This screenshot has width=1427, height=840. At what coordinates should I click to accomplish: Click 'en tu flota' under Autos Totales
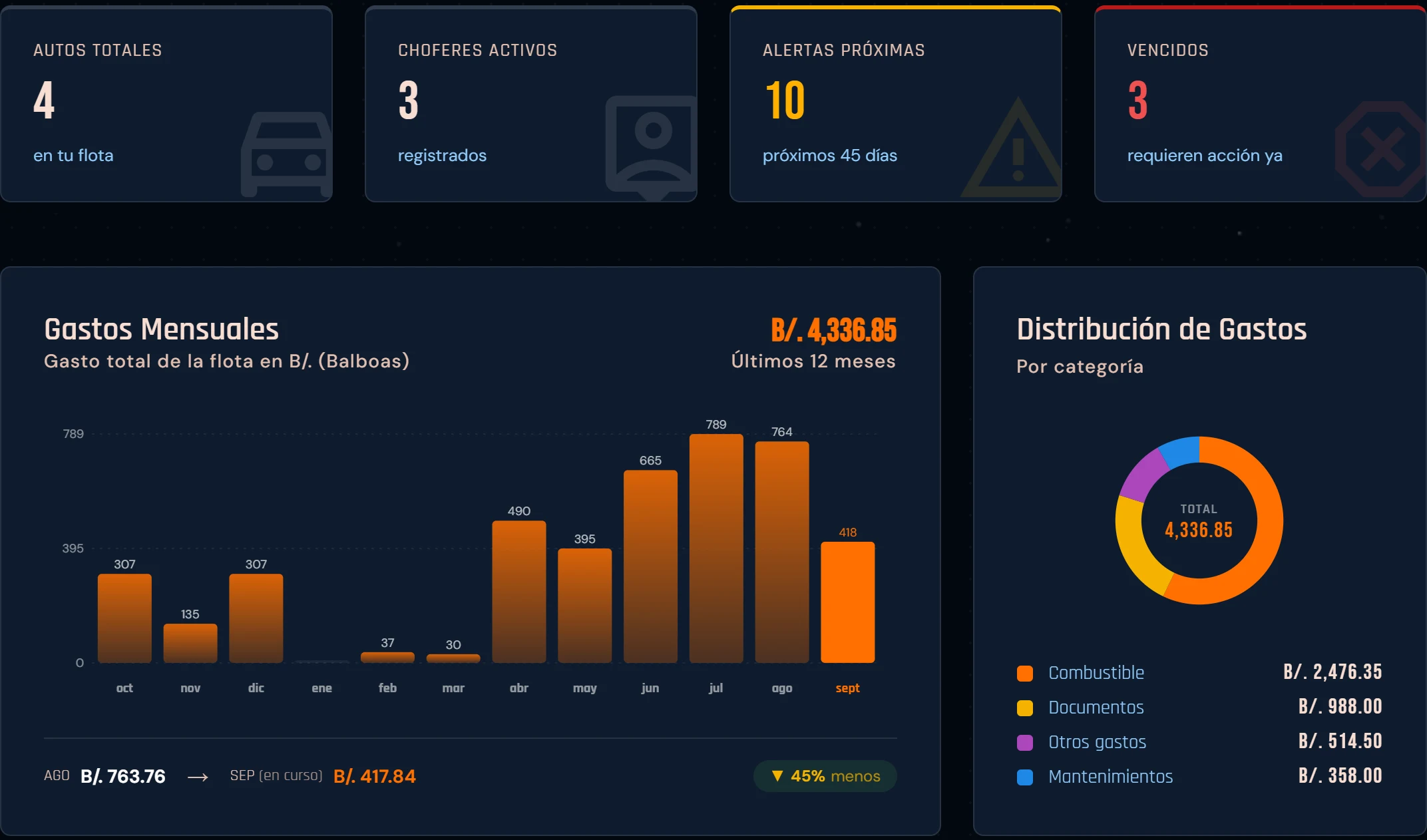coord(73,156)
